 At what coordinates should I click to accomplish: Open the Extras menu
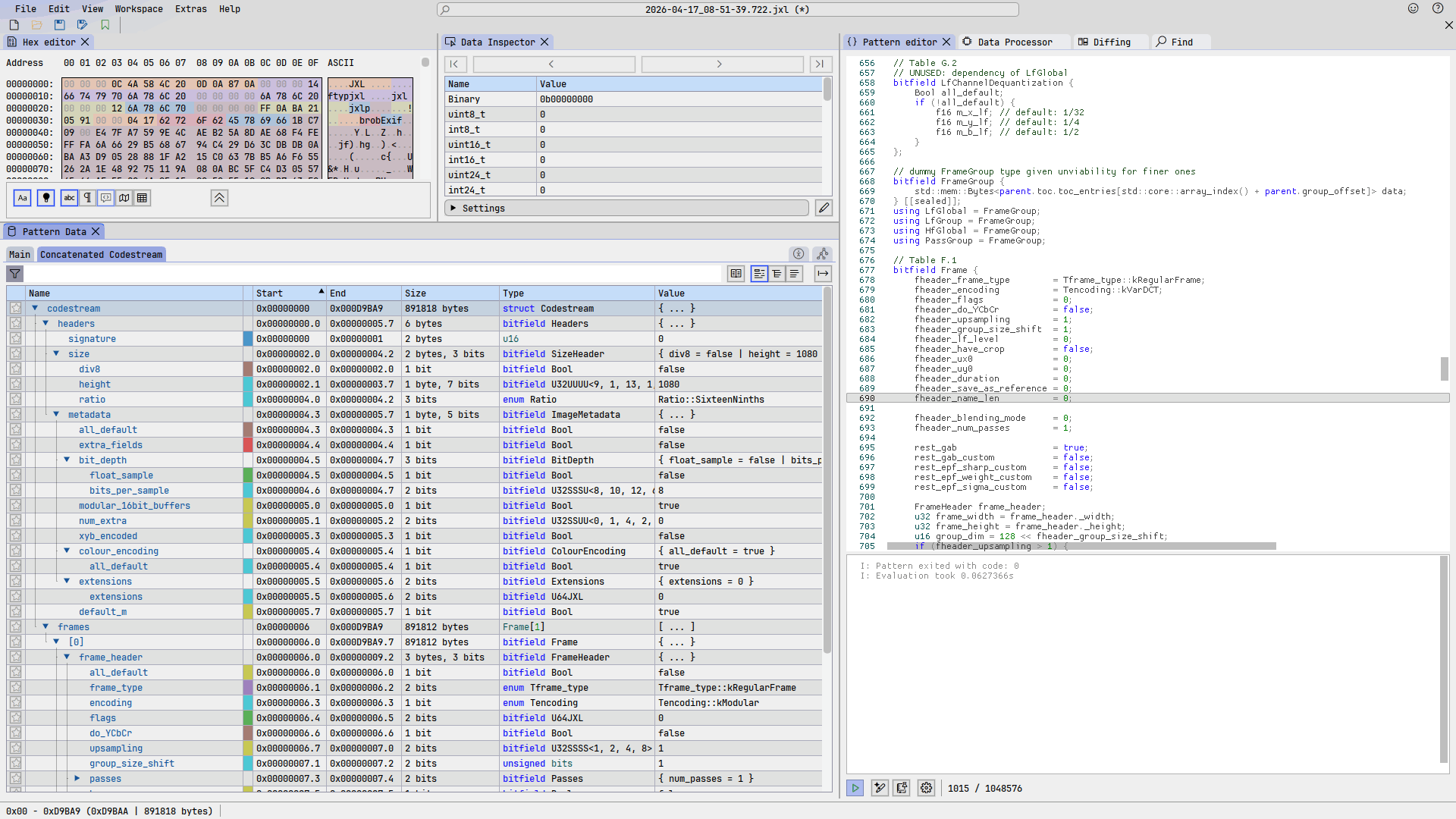[191, 9]
